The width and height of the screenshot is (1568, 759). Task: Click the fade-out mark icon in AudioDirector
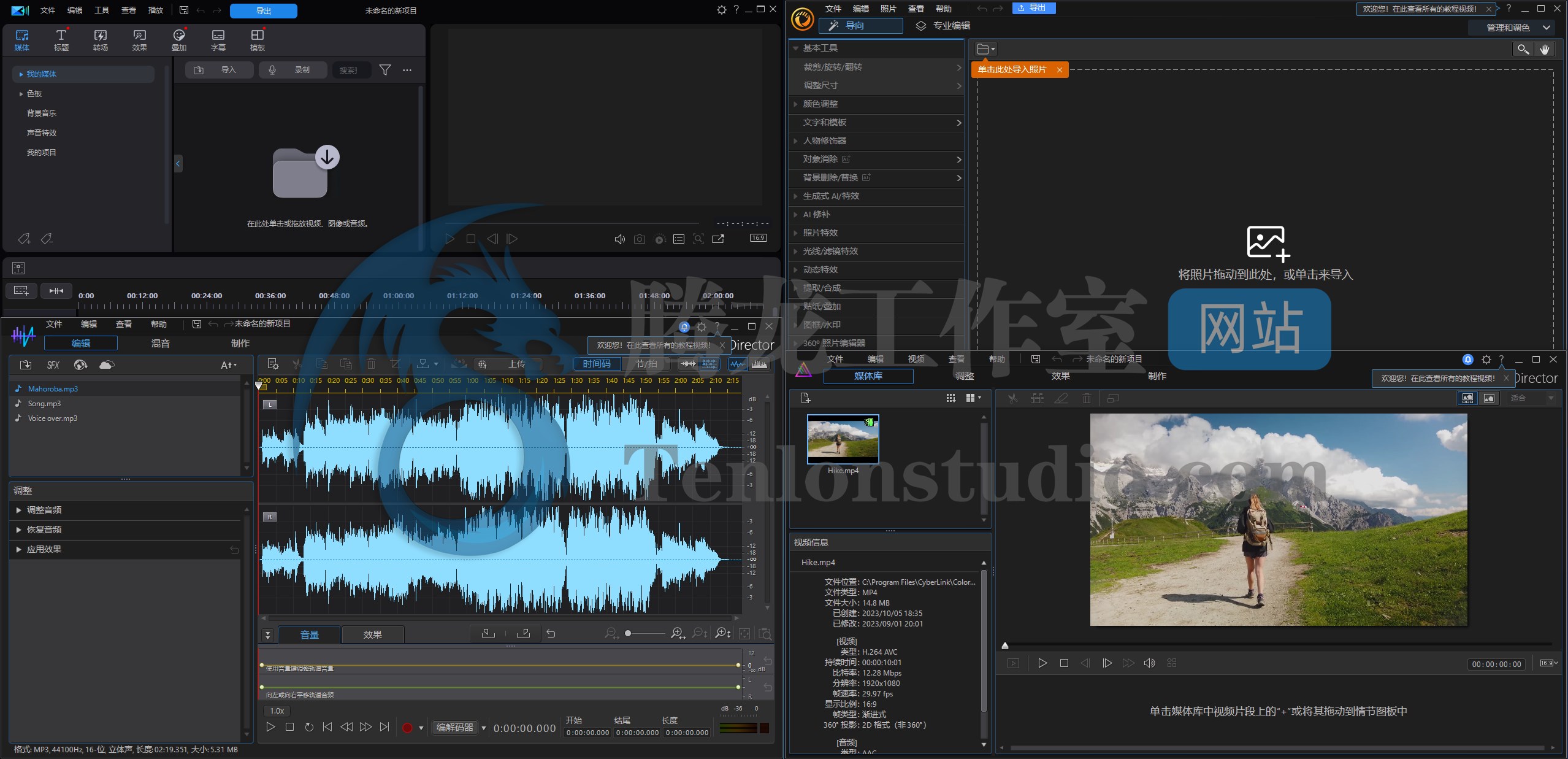point(523,633)
